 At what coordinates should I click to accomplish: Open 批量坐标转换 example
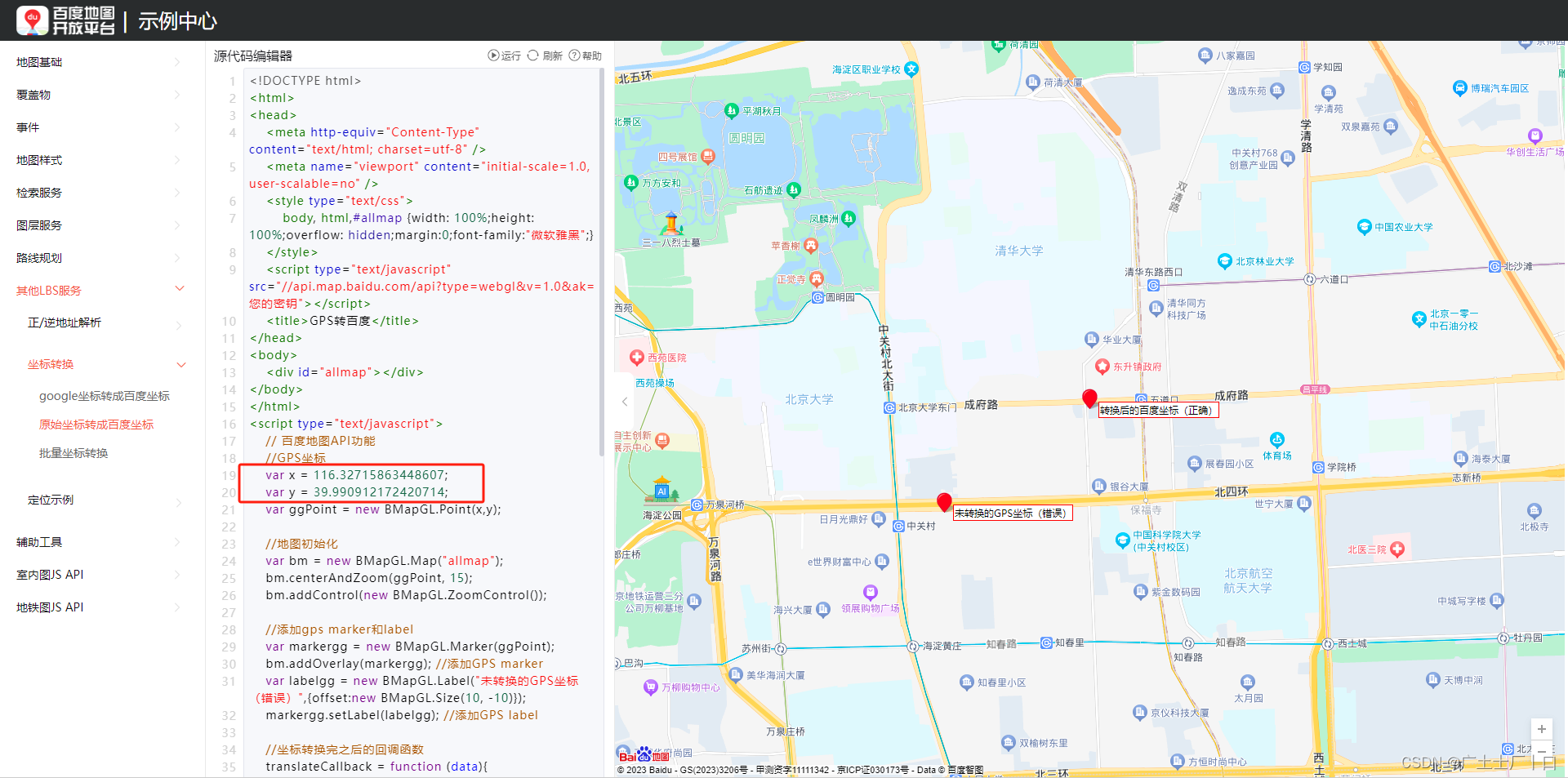(x=73, y=453)
